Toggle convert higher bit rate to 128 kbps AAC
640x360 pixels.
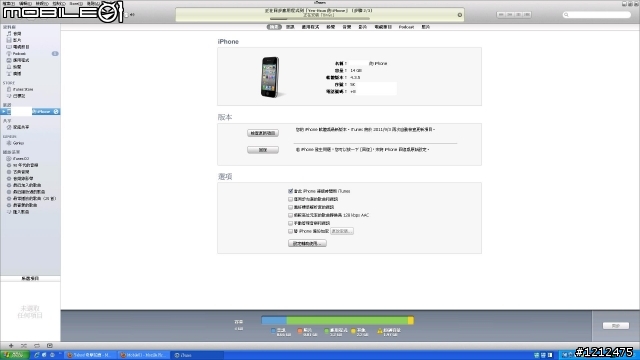coord(290,215)
